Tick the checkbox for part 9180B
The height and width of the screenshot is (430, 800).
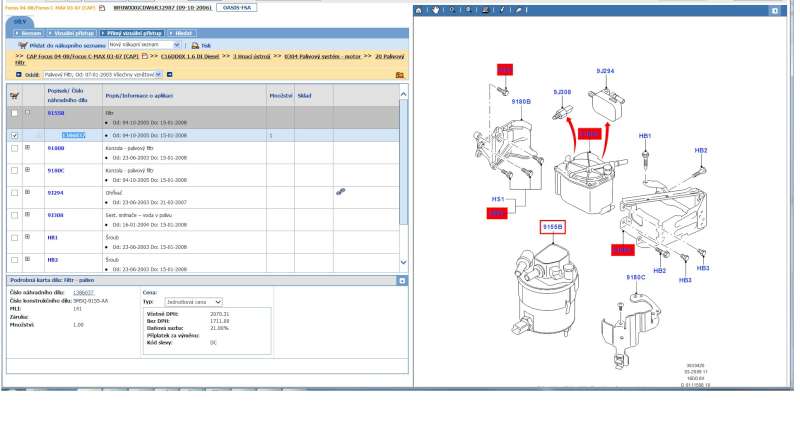pos(14,148)
